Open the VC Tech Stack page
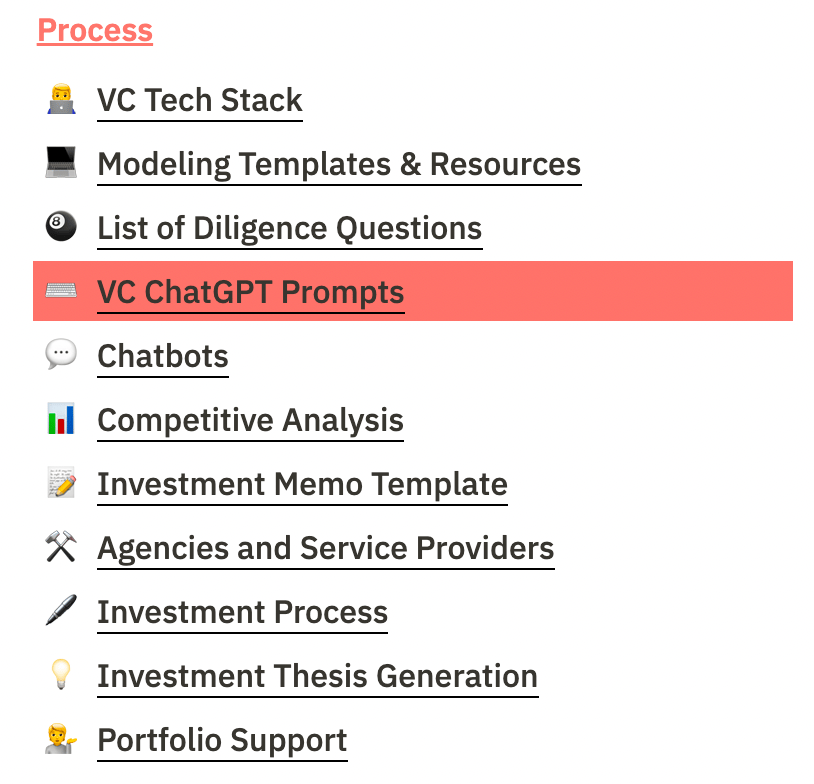The image size is (814, 784). 200,100
